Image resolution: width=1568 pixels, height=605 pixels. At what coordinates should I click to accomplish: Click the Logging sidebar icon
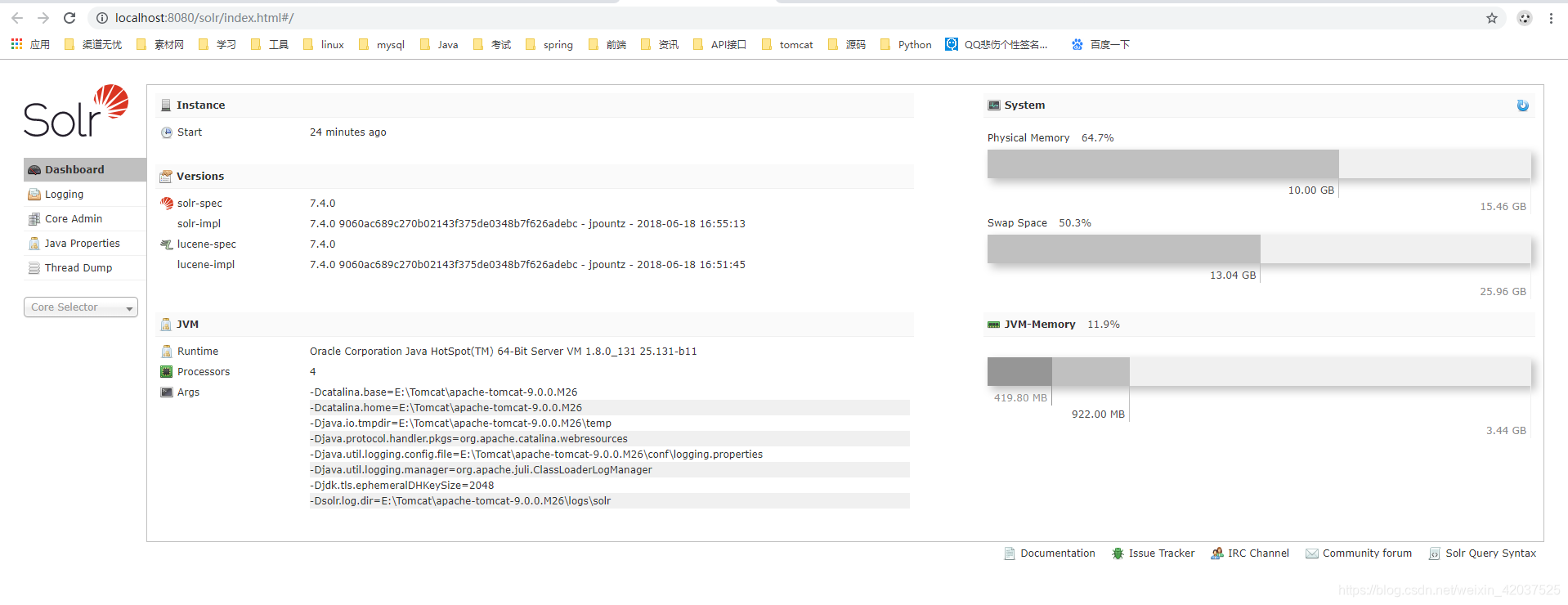34,195
